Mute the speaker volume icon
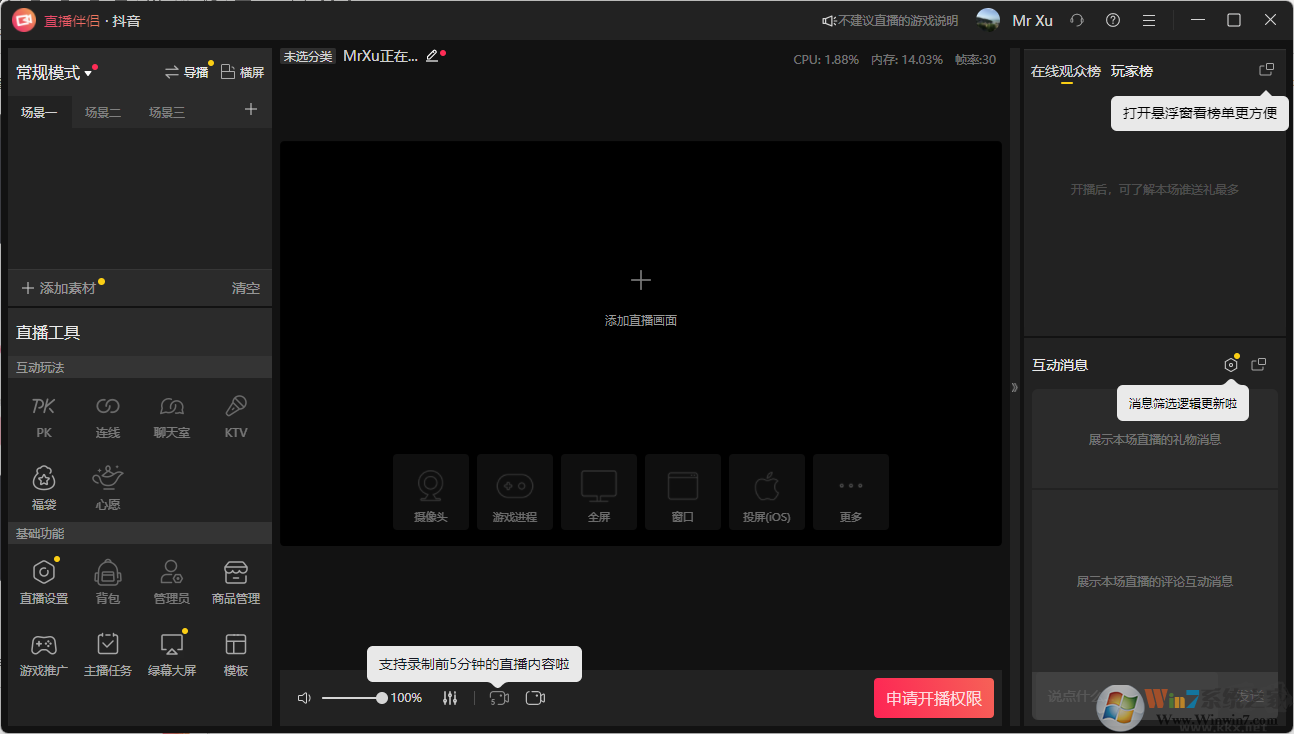Viewport: 1294px width, 734px height. [x=305, y=698]
